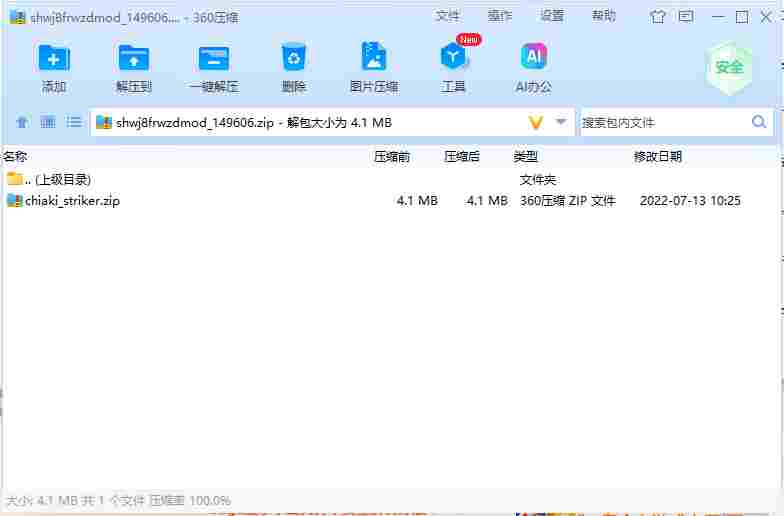Click the 删除 (Delete) trash icon
Screen dimensions: 784x516
pos(294,58)
